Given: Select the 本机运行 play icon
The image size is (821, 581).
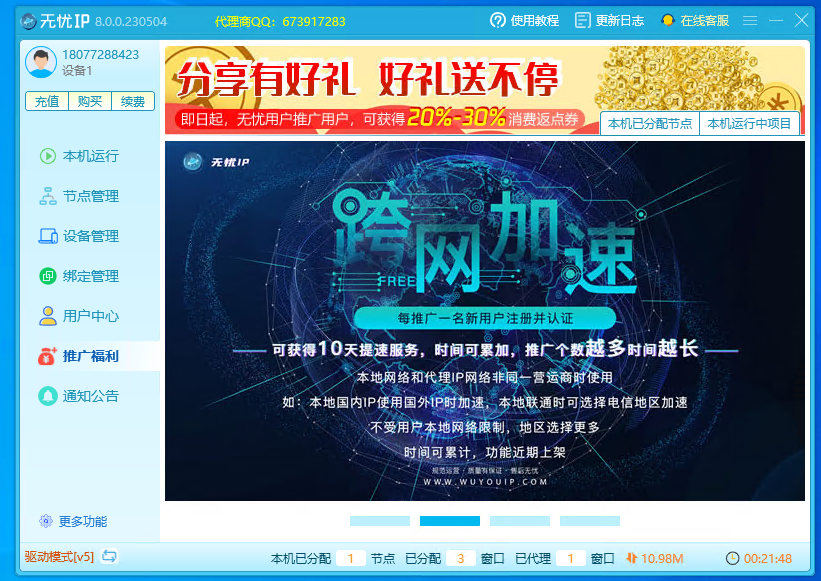Looking at the screenshot, I should point(48,156).
